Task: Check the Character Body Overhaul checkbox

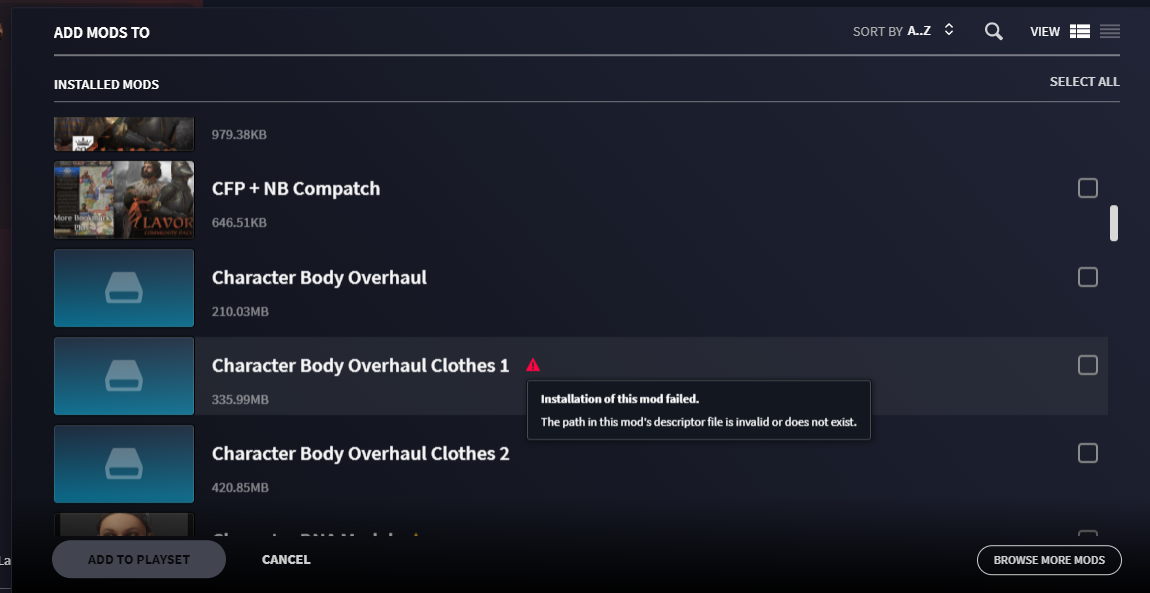Action: (x=1088, y=277)
